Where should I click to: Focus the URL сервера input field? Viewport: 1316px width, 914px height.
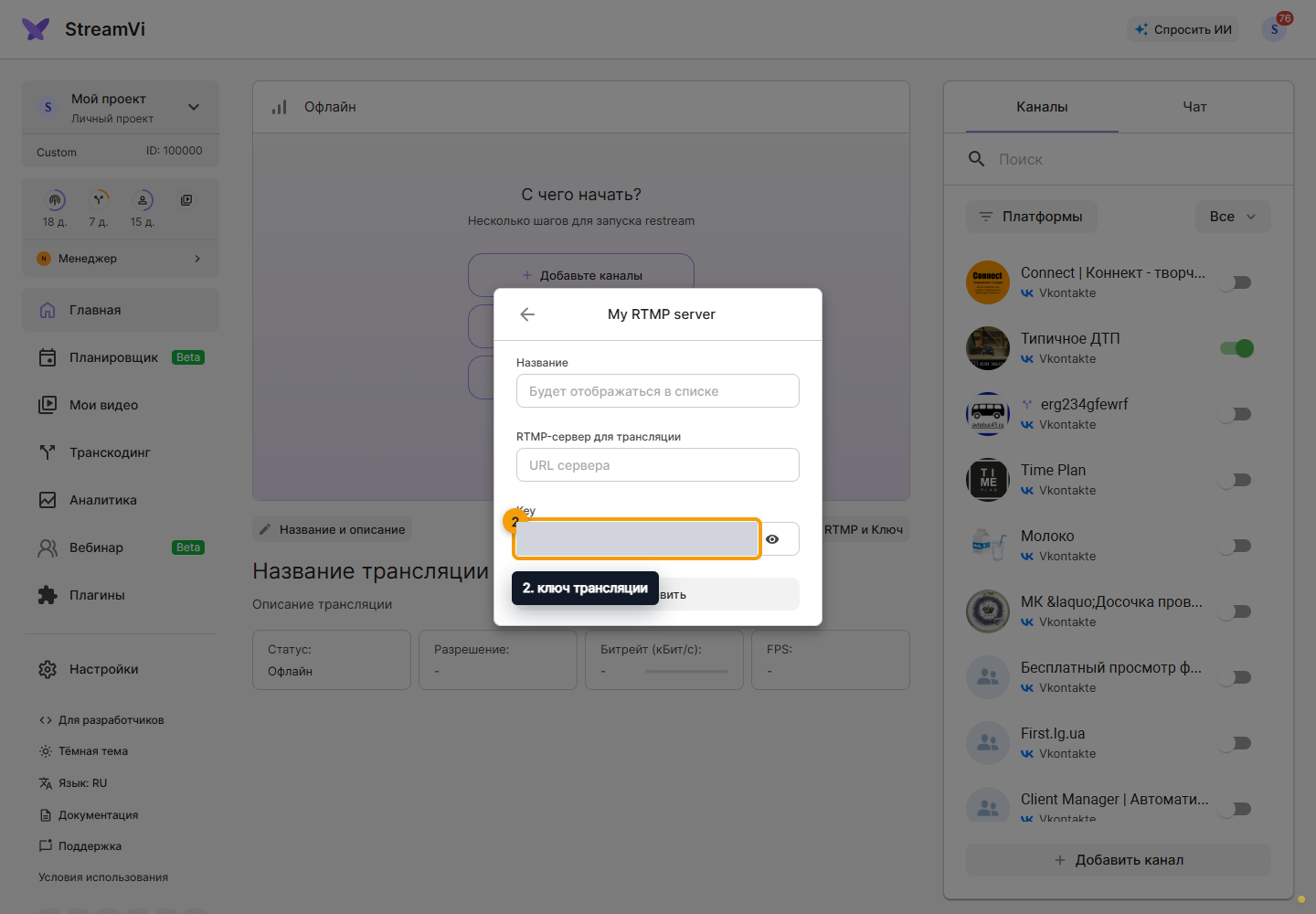[658, 465]
